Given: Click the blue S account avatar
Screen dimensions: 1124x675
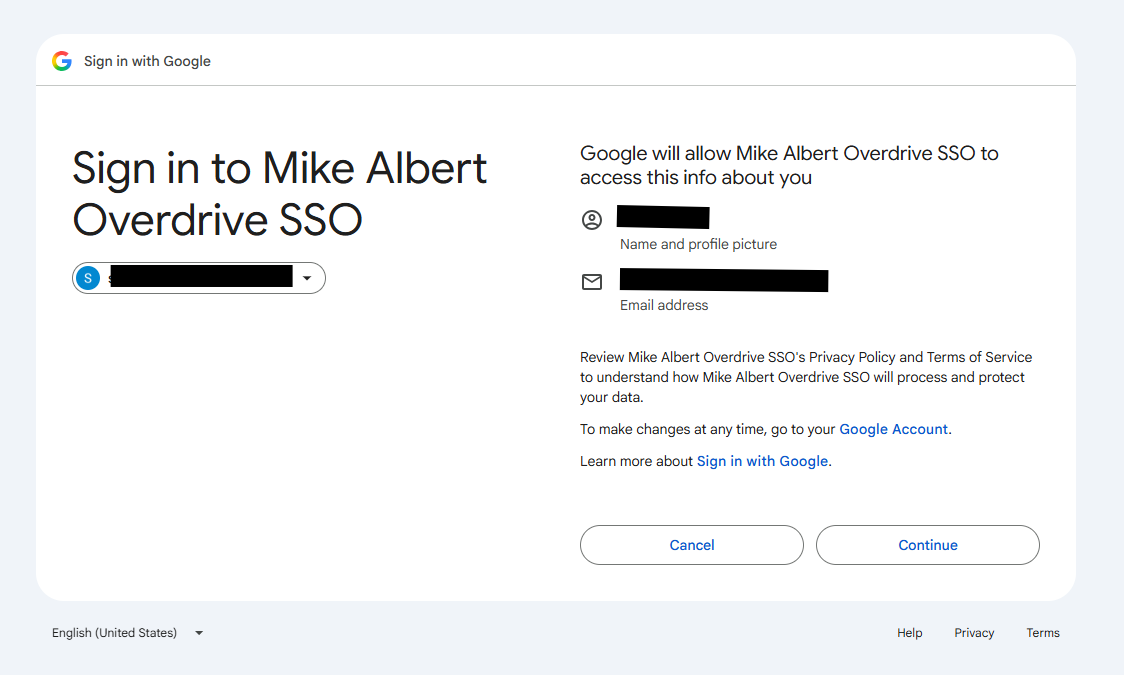Looking at the screenshot, I should [x=88, y=278].
